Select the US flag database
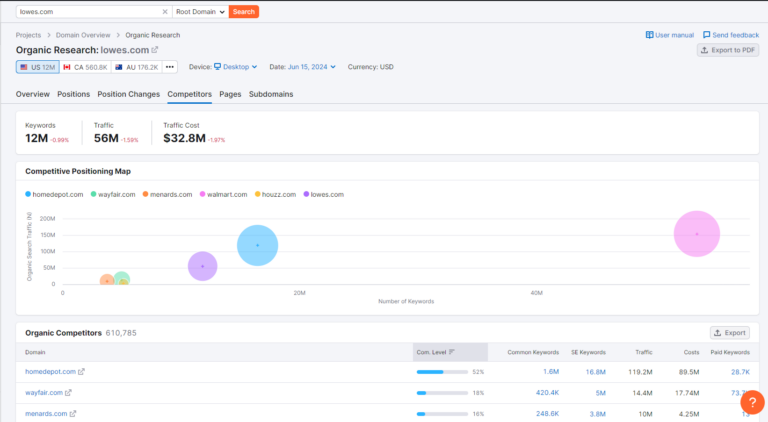 pyautogui.click(x=38, y=67)
